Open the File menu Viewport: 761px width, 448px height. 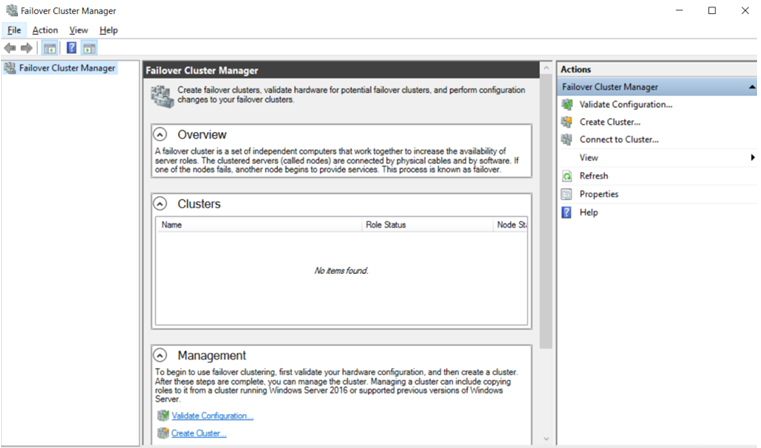tap(14, 30)
